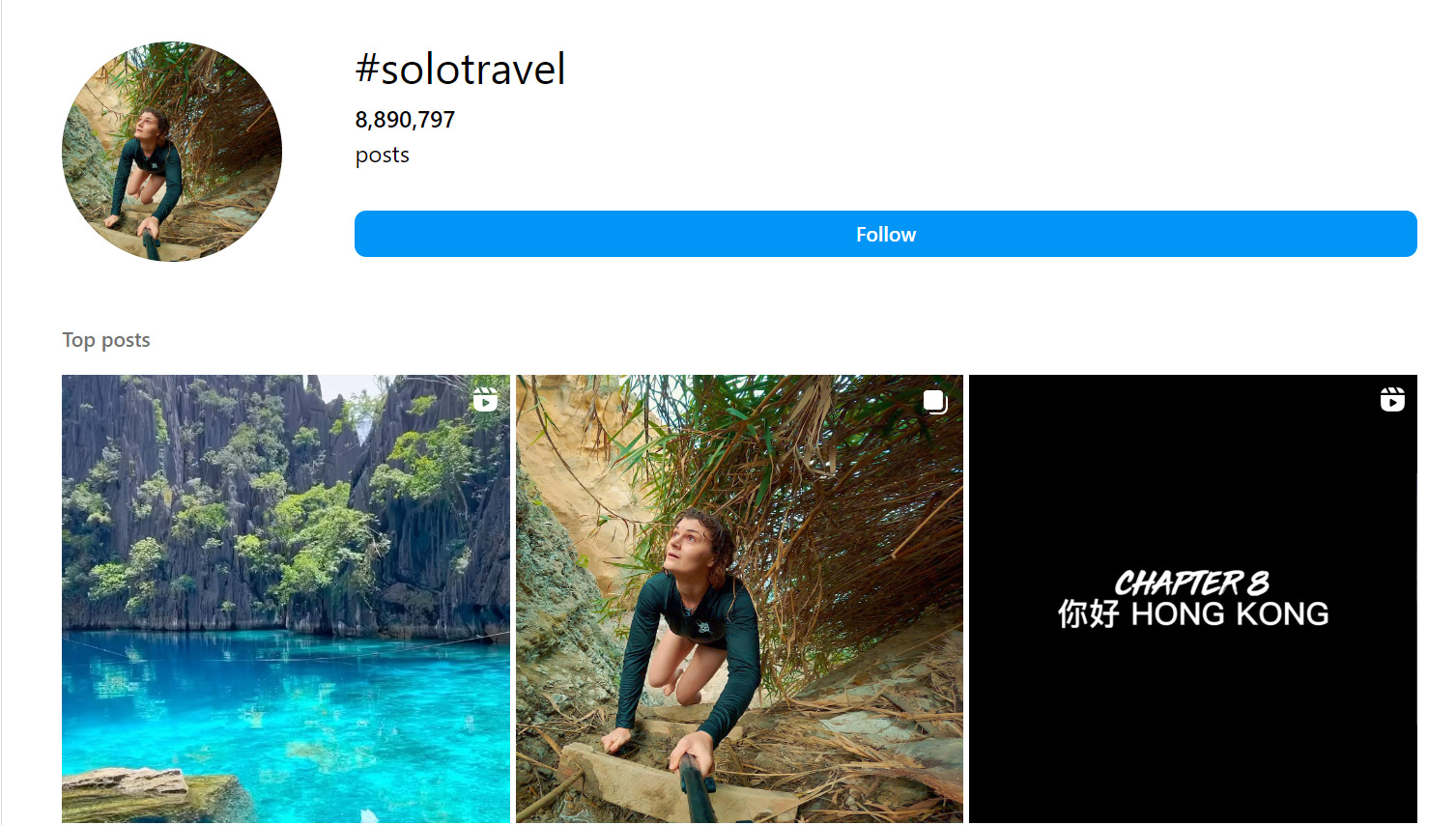
Task: Click the center post showing a woman climbing
Action: pyautogui.click(x=739, y=599)
